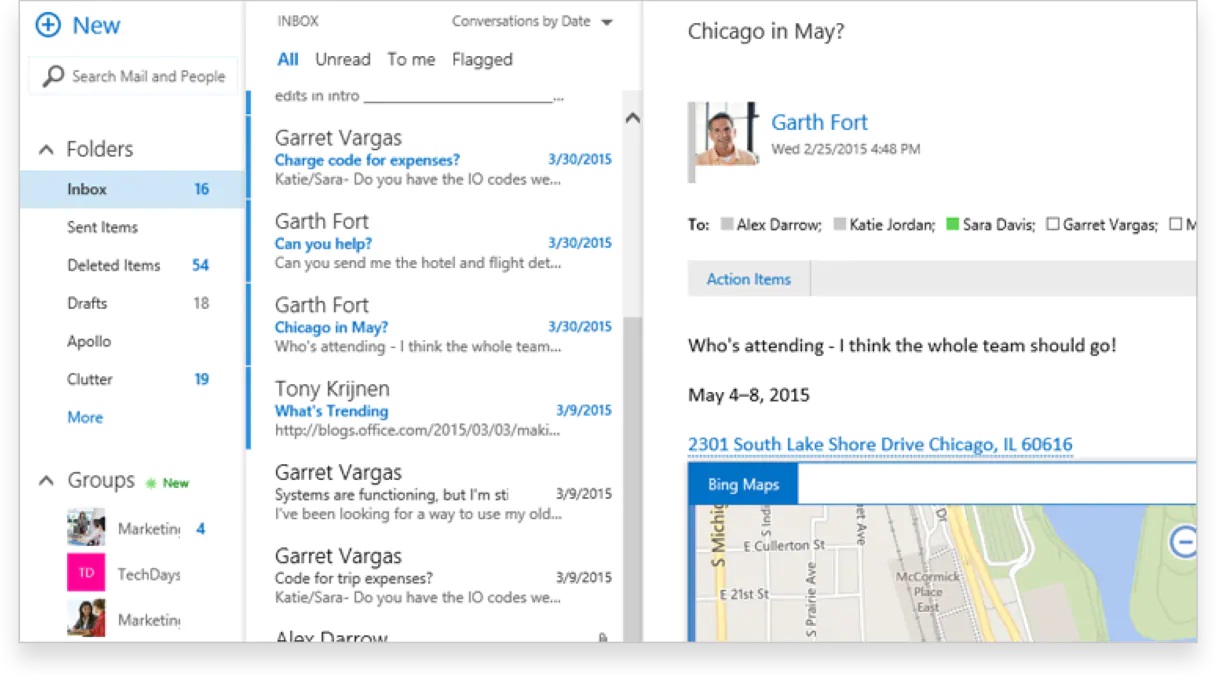
Task: Switch to the Unread filter tab
Action: 342,59
